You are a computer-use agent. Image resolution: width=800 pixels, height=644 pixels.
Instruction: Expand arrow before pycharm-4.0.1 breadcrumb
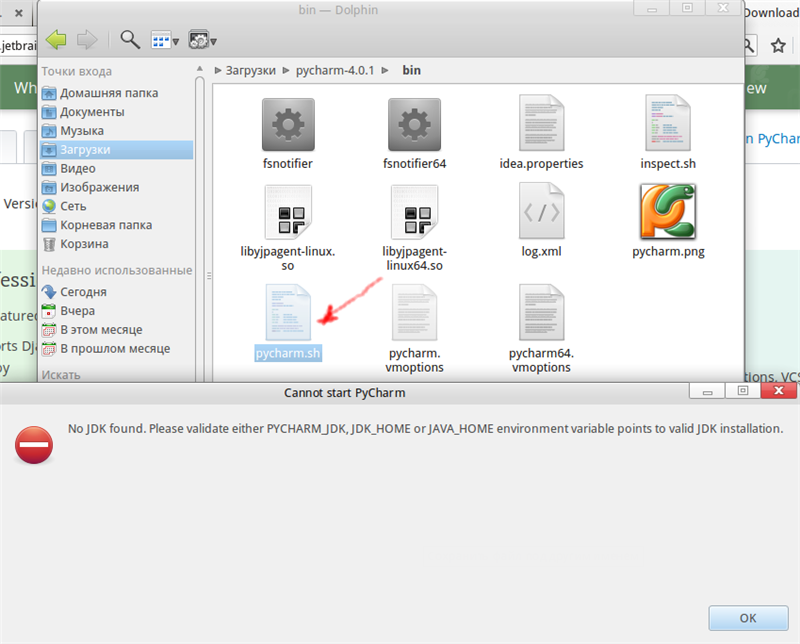[286, 70]
